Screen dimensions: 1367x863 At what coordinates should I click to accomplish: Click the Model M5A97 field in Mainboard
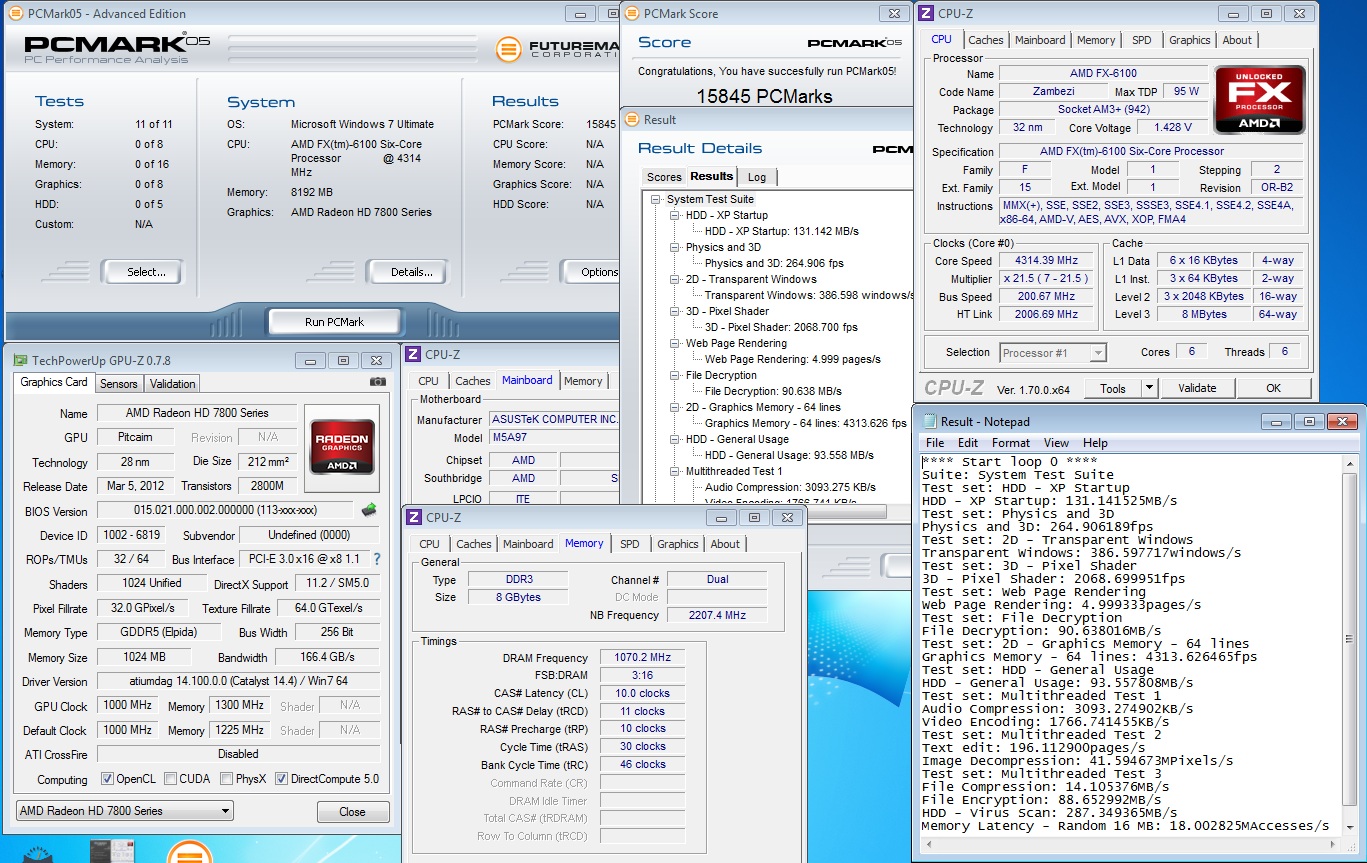(x=553, y=438)
